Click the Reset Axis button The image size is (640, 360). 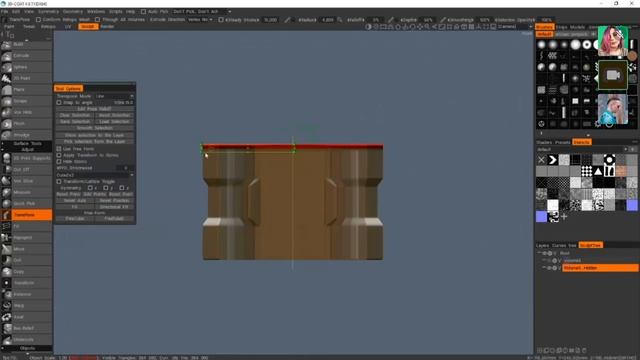point(75,201)
